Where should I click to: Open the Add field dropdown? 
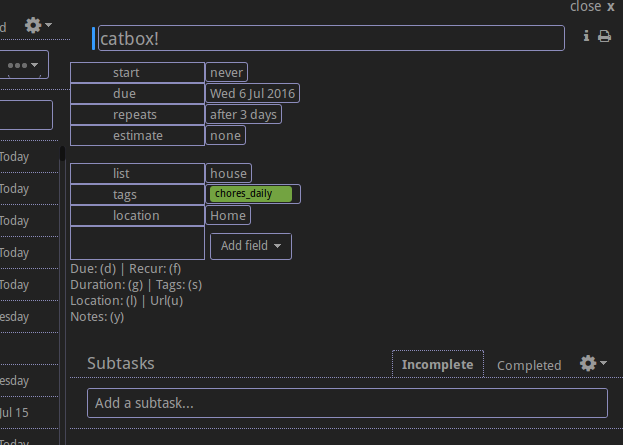tap(251, 246)
